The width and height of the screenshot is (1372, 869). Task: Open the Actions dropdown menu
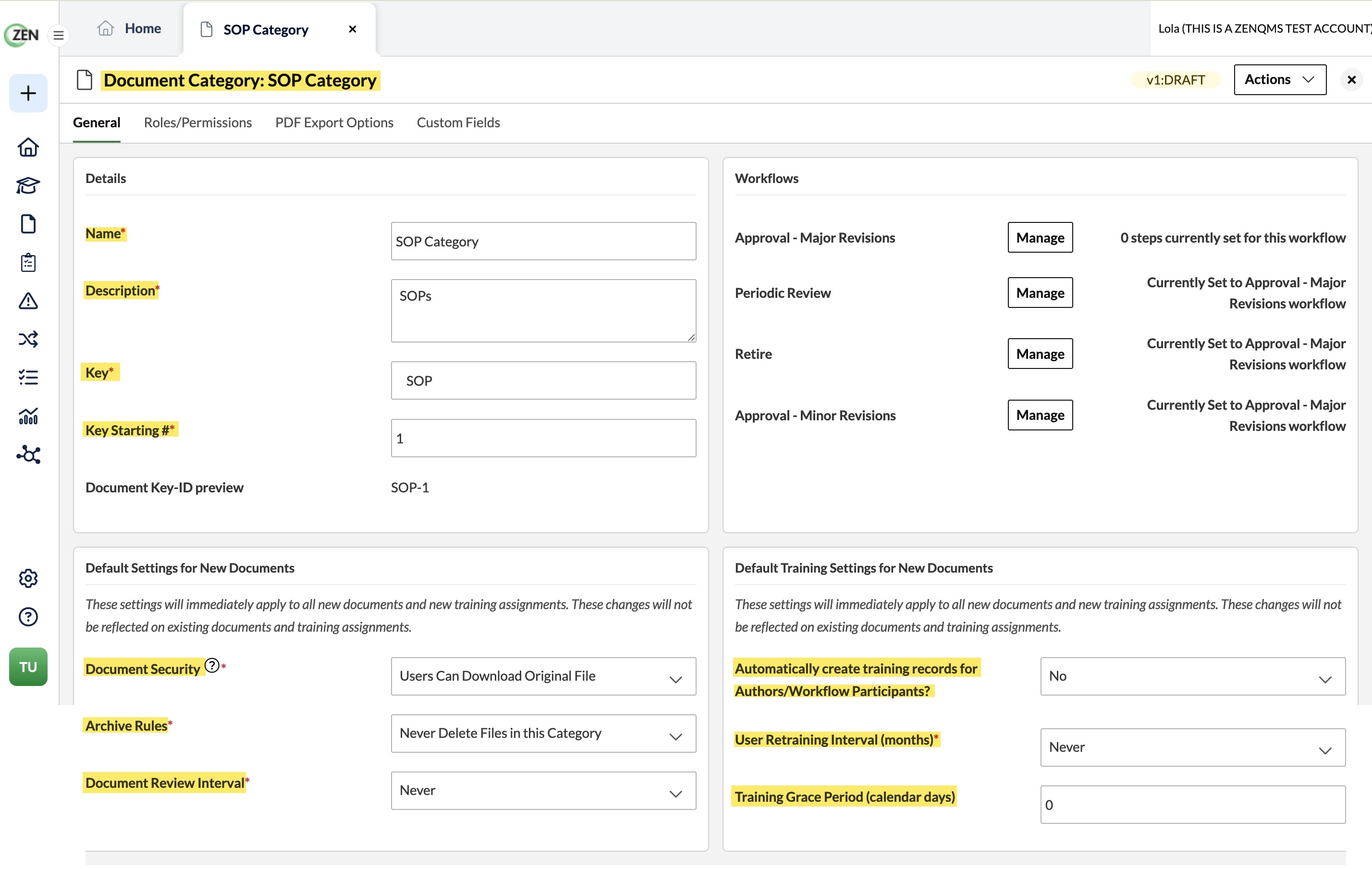pos(1280,80)
